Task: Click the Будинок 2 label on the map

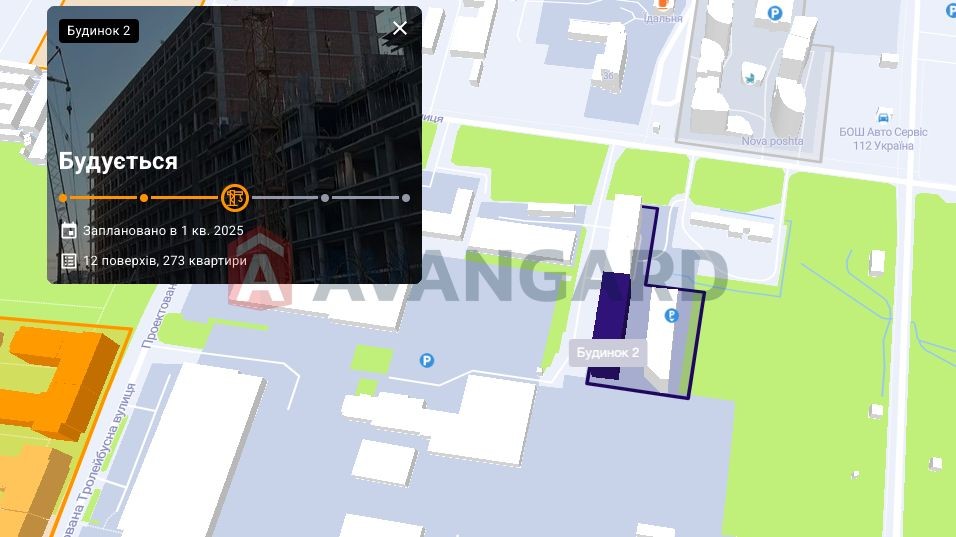Action: click(608, 353)
